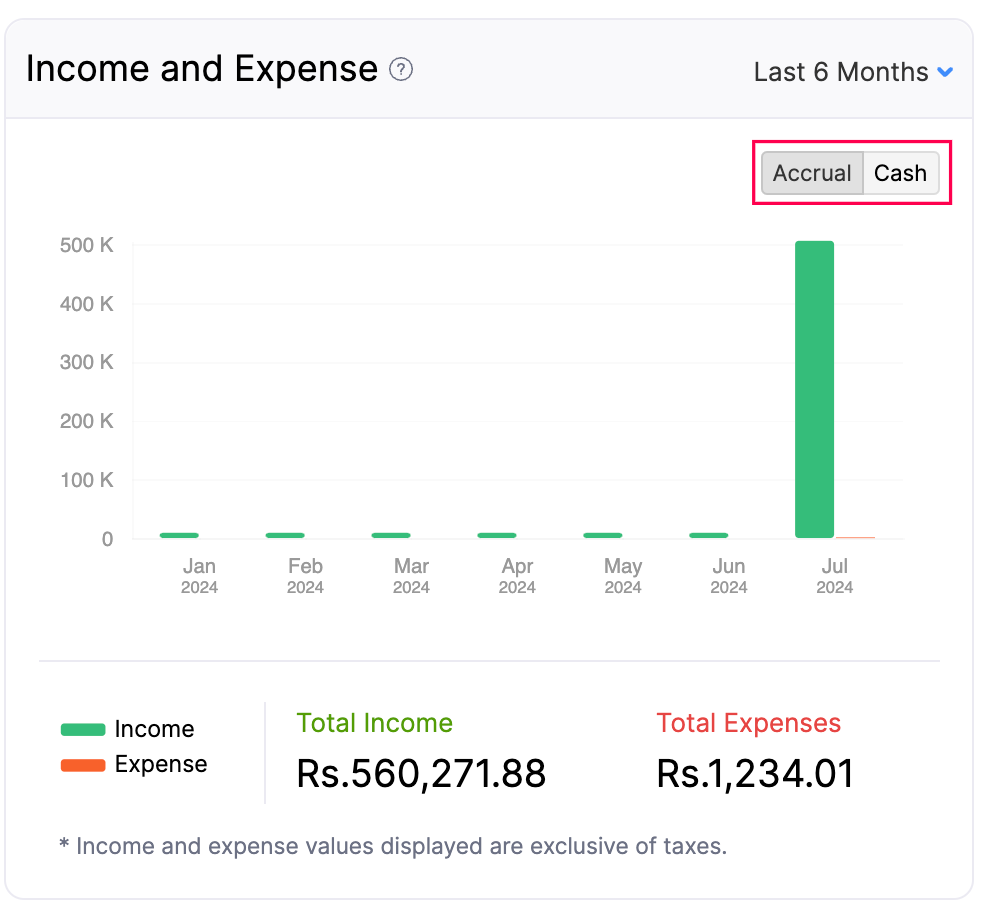The height and width of the screenshot is (916, 990).
Task: Click the May 2024 axis label
Action: (622, 575)
